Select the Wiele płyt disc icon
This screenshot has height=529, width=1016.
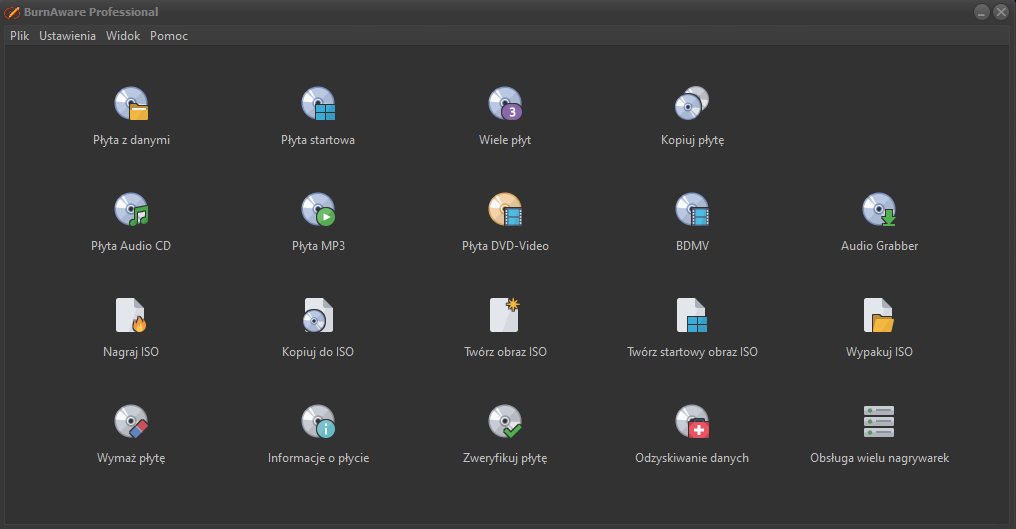pos(505,104)
